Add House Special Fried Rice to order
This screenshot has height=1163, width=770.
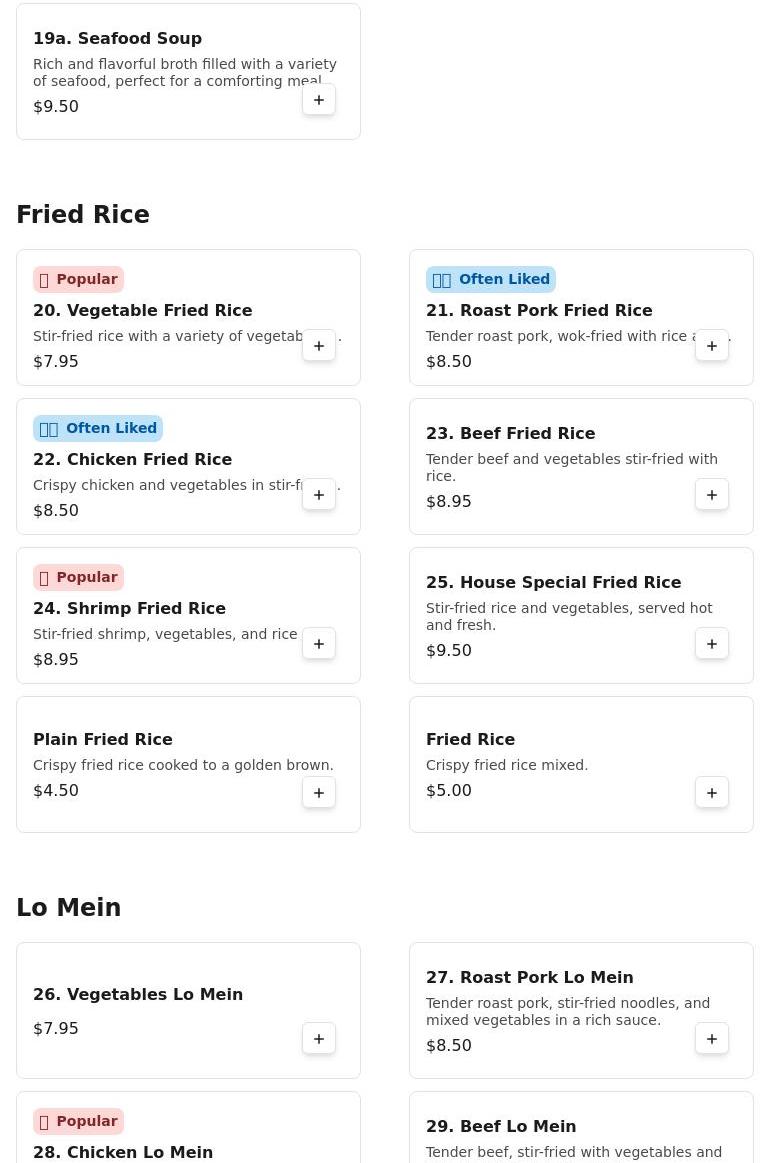(x=712, y=644)
